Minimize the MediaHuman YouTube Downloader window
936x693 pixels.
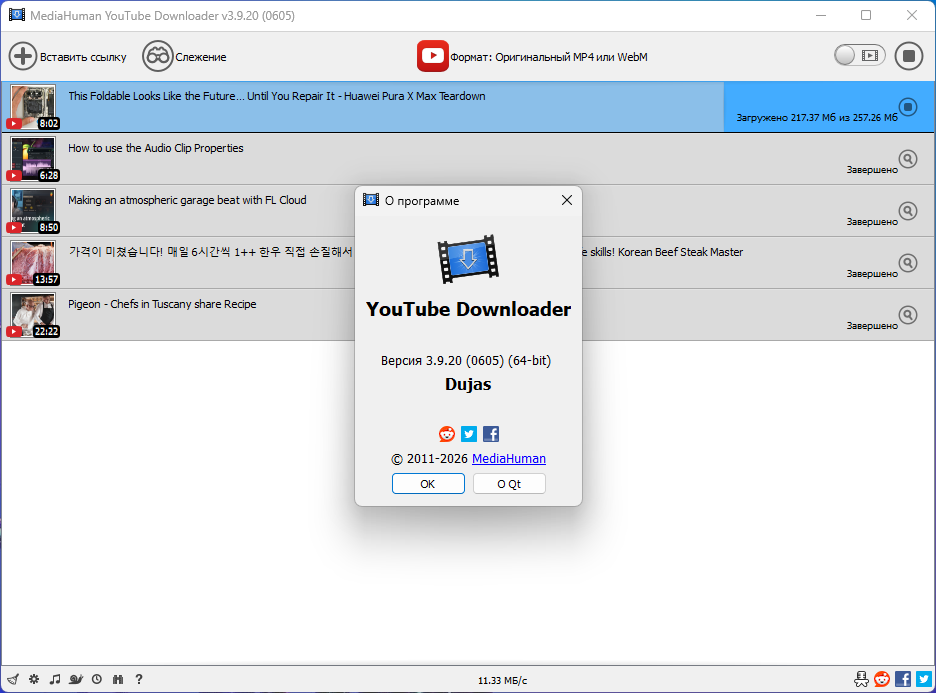pos(821,16)
